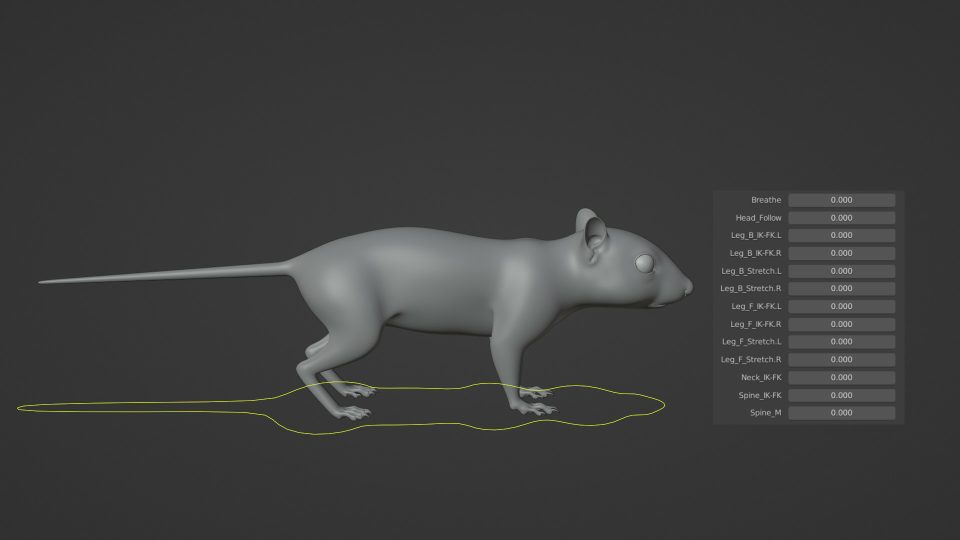The height and width of the screenshot is (540, 960).
Task: Click the Leg_F_IK-FK.L slider
Action: tap(841, 306)
